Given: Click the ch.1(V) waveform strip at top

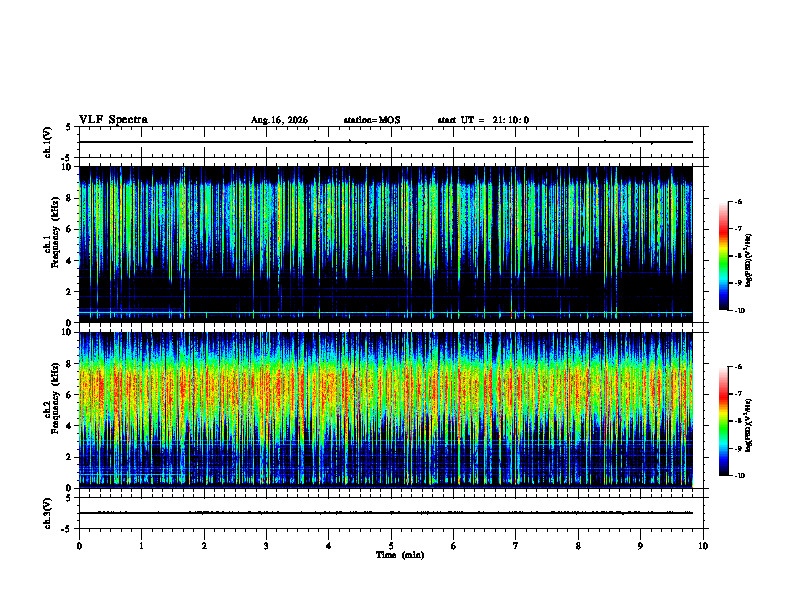Looking at the screenshot, I should coord(391,142).
